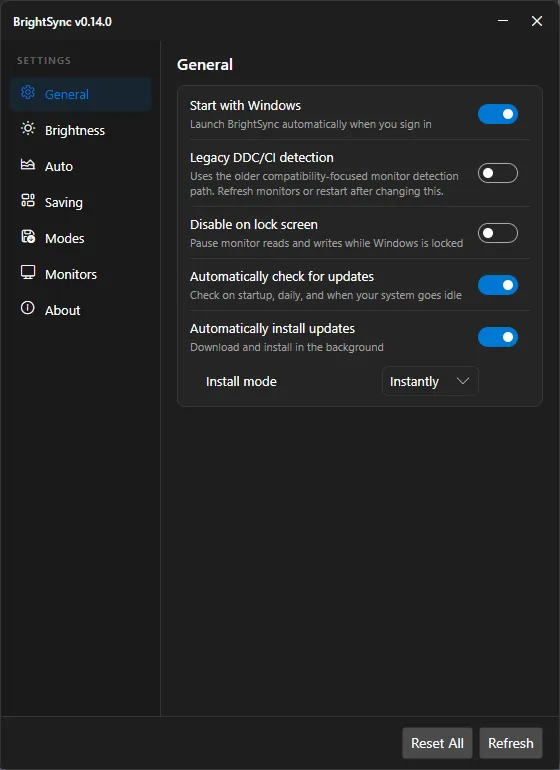Open the General settings label

pos(67,94)
